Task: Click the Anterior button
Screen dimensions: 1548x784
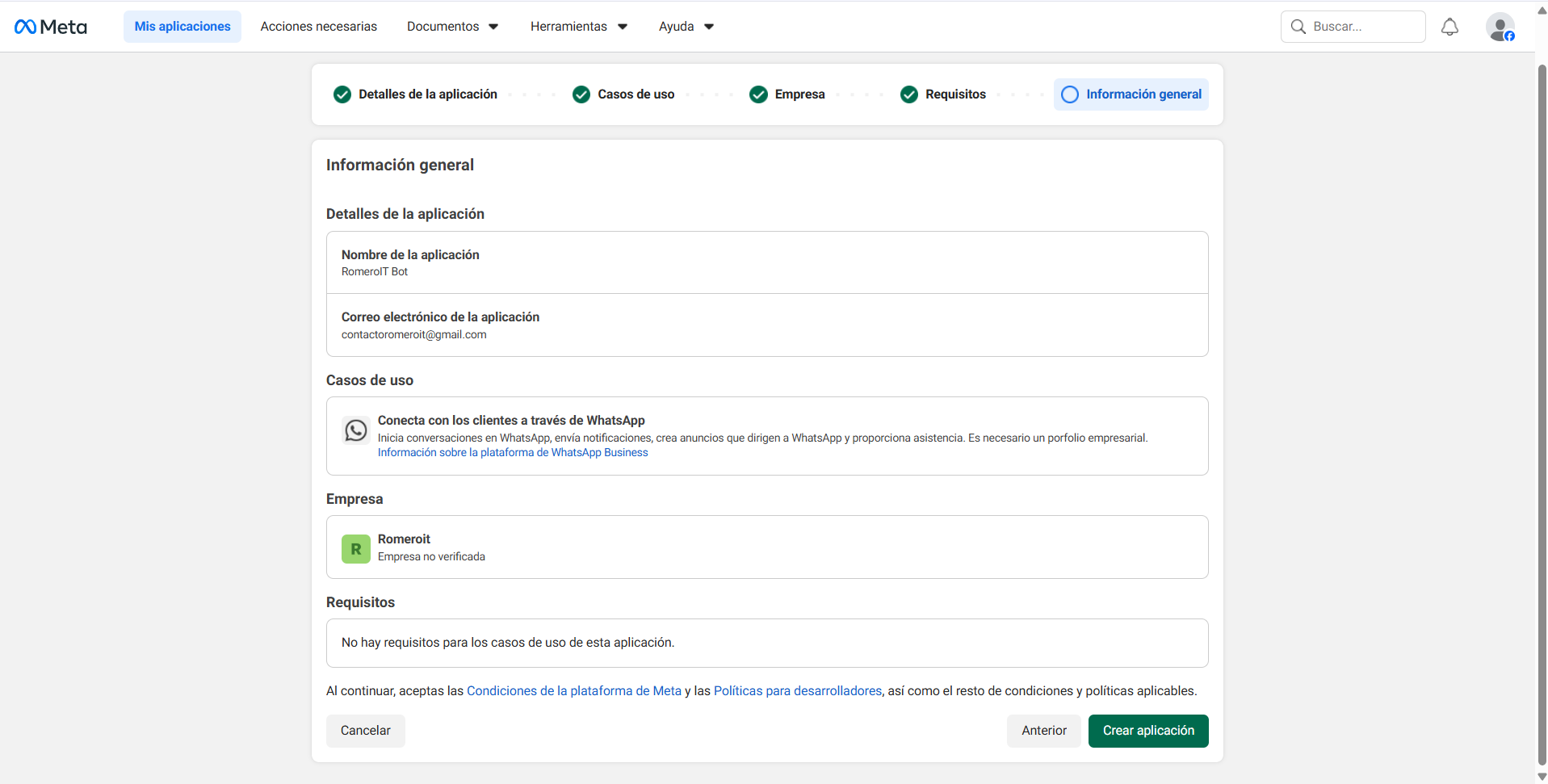Action: [x=1044, y=731]
